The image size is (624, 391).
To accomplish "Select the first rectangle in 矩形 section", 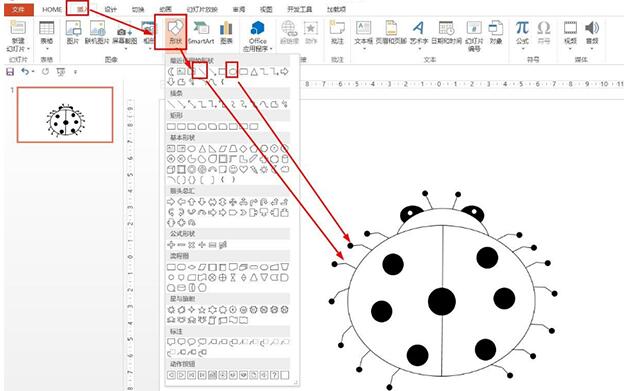I will click(x=171, y=126).
